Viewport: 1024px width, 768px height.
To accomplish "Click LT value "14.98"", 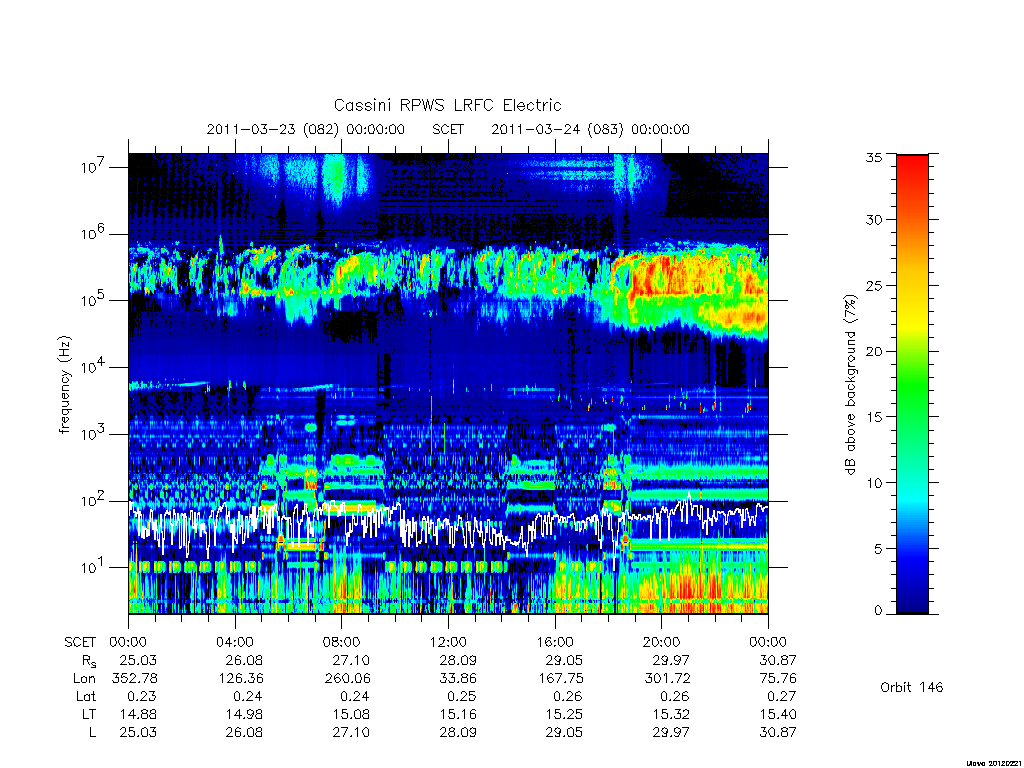I will (245, 714).
